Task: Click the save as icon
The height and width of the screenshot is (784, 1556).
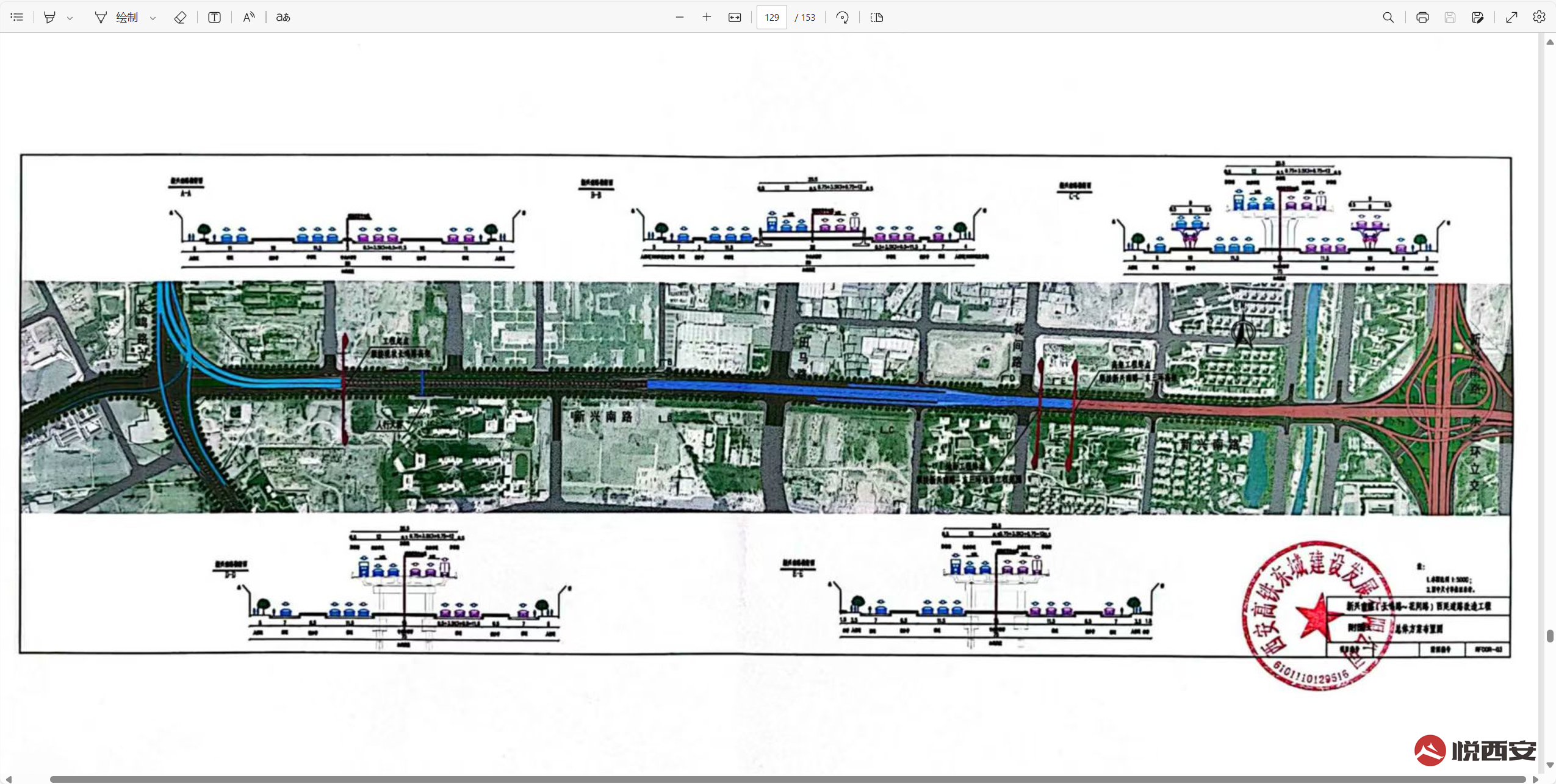Action: pos(1477,17)
